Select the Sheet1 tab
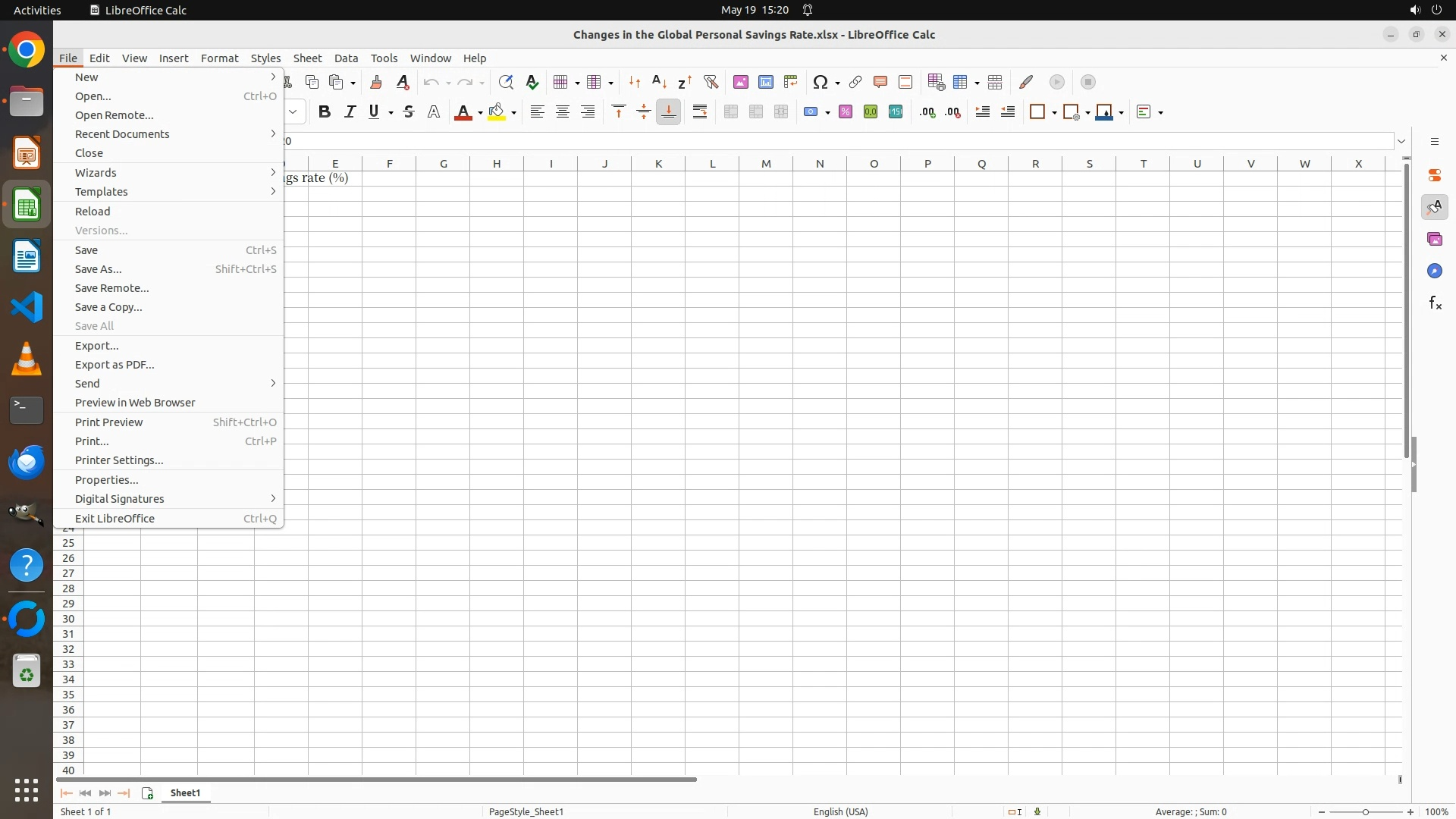This screenshot has width=1456, height=819. coord(186,793)
